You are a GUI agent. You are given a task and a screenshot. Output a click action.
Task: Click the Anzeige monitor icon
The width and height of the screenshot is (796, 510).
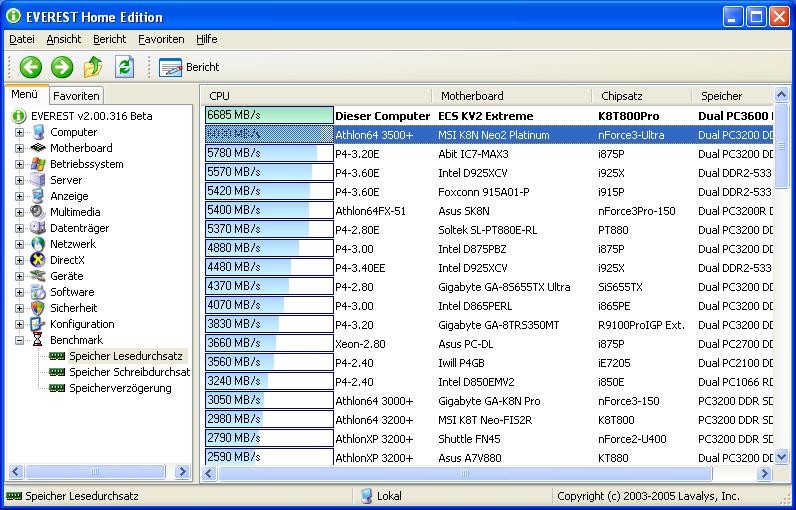pyautogui.click(x=38, y=196)
